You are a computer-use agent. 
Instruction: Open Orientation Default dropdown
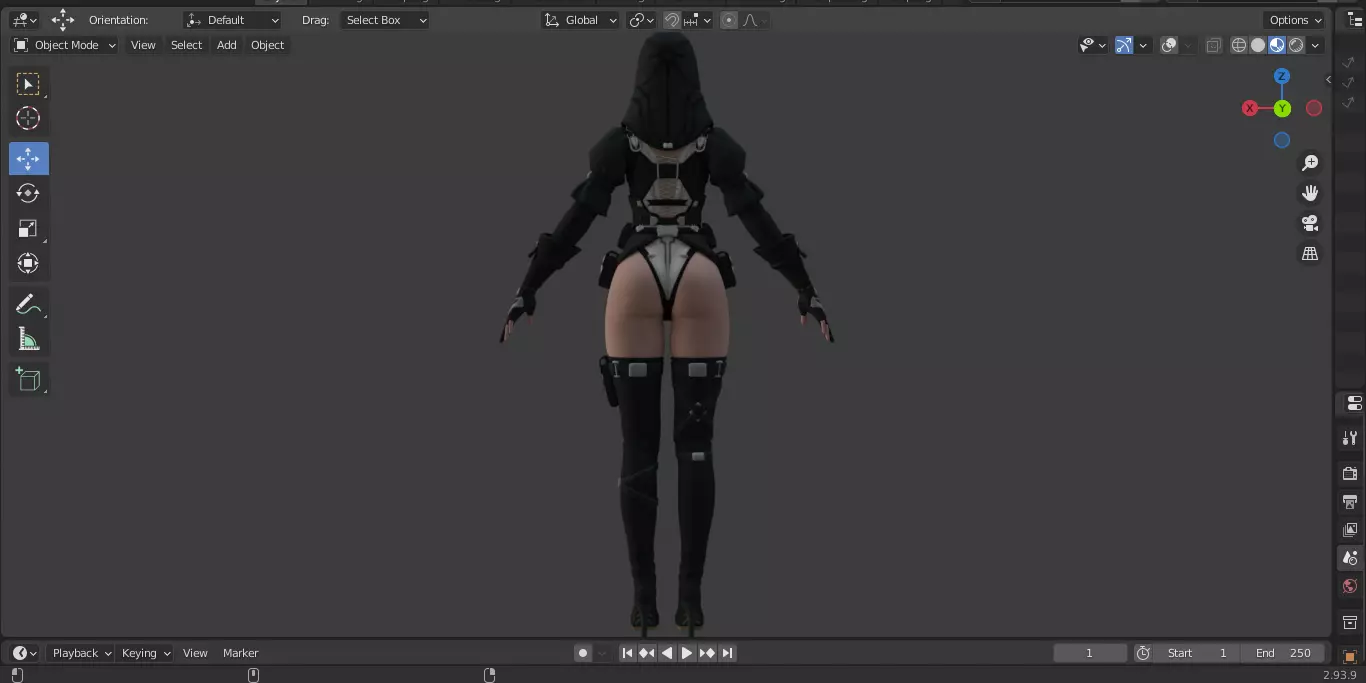(233, 20)
